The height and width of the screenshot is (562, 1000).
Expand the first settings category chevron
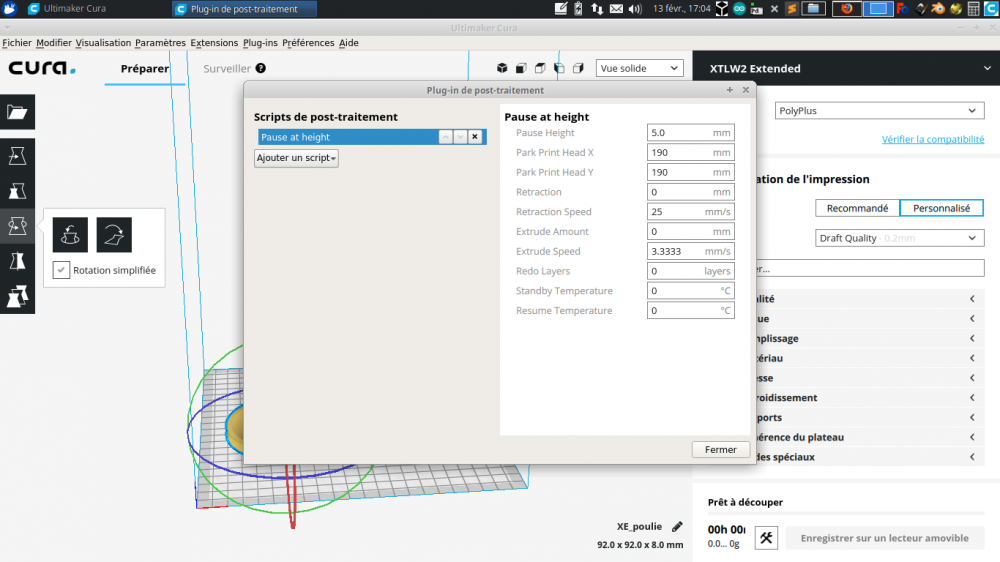click(x=973, y=299)
